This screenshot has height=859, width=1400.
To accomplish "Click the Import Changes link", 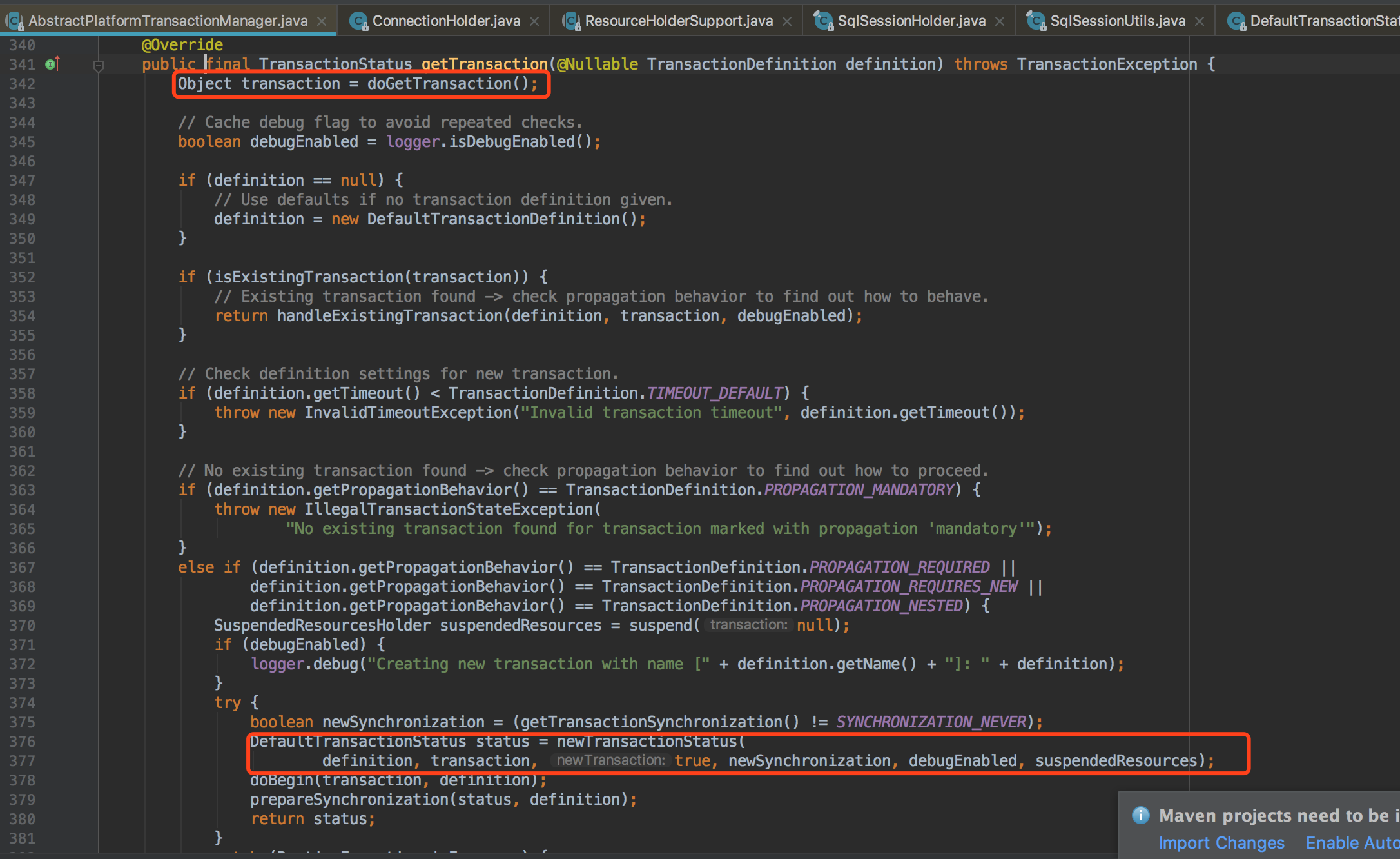I will point(1221,843).
